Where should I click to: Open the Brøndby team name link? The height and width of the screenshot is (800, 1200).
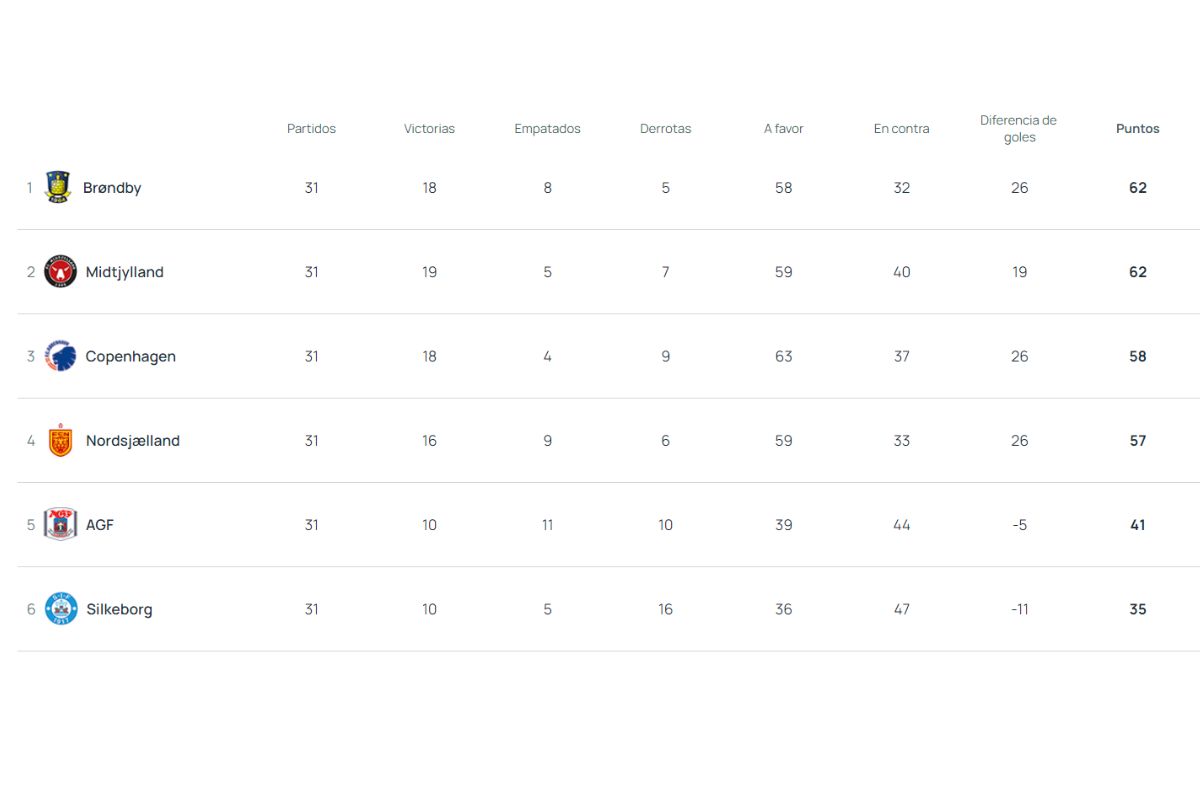pos(112,188)
